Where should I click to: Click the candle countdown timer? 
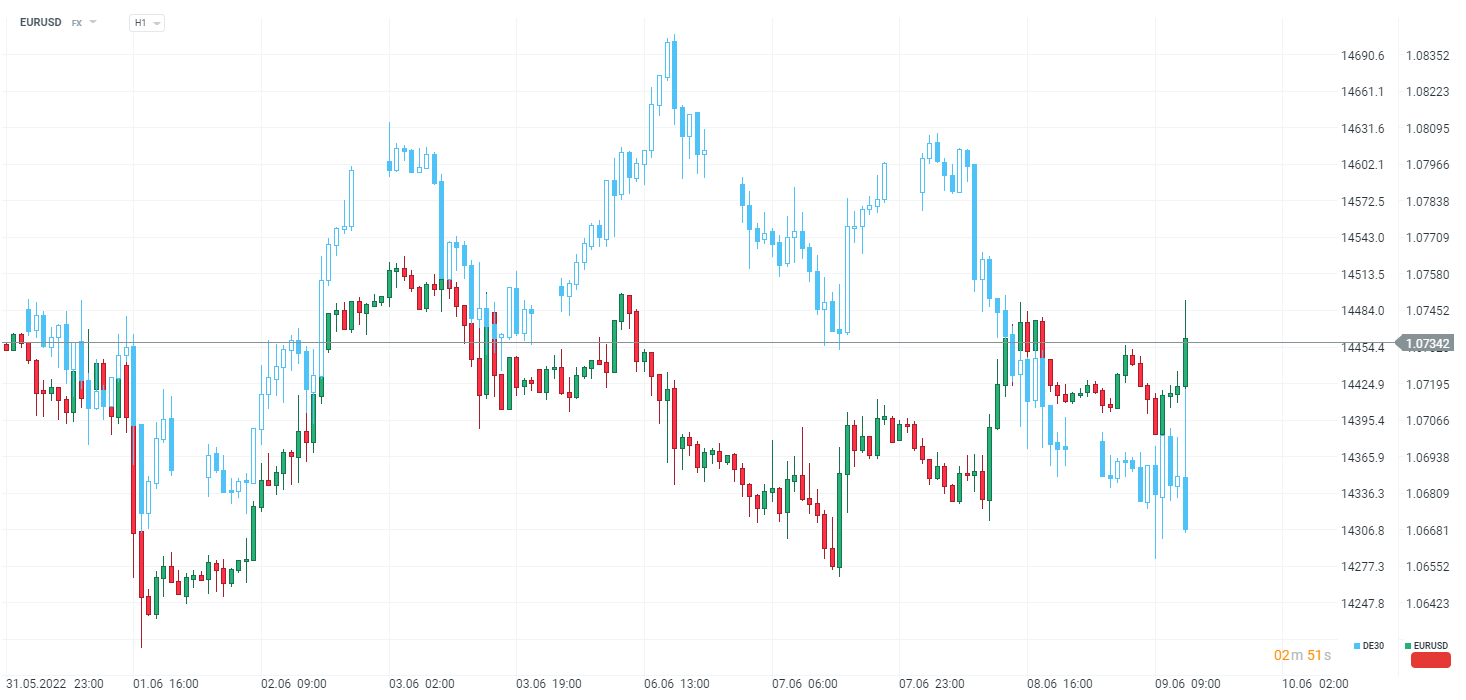point(1298,655)
